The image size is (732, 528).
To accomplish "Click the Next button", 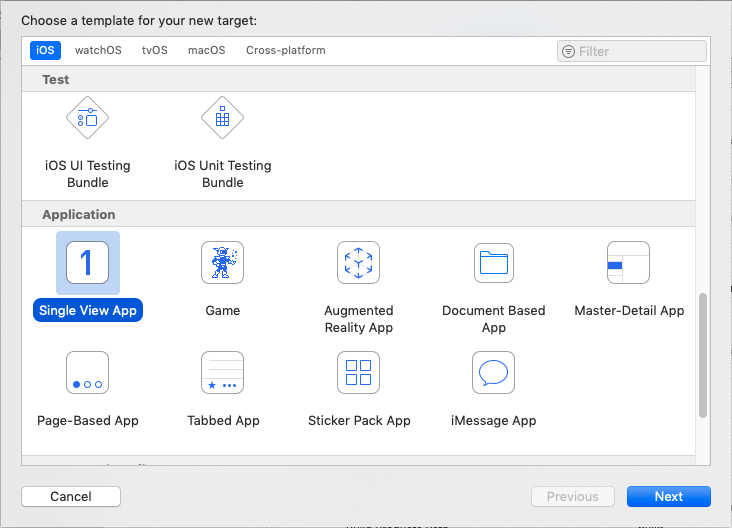I will pyautogui.click(x=668, y=497).
